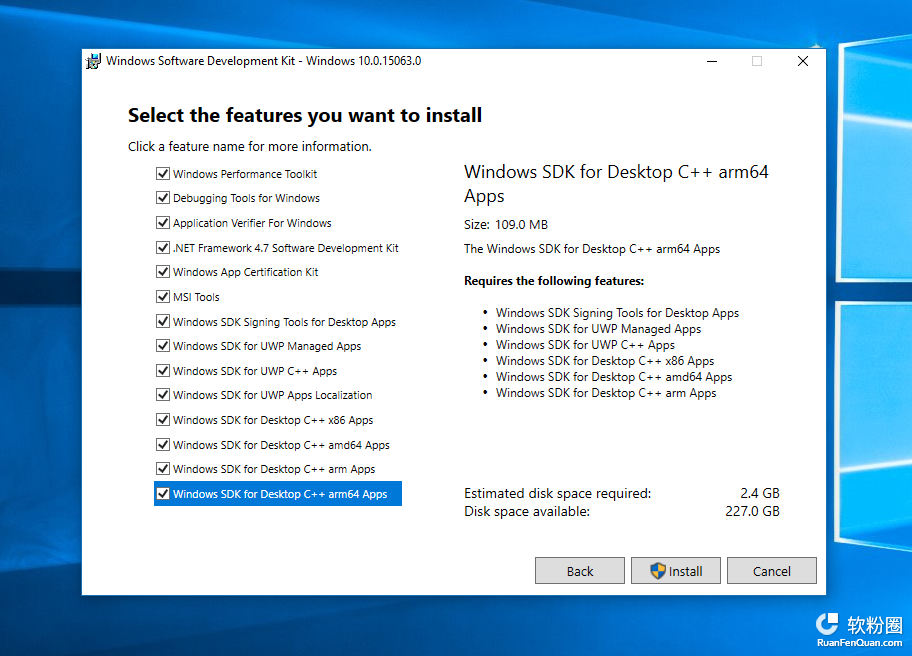
Task: Click the SDK installer icon in title bar
Action: tap(93, 61)
